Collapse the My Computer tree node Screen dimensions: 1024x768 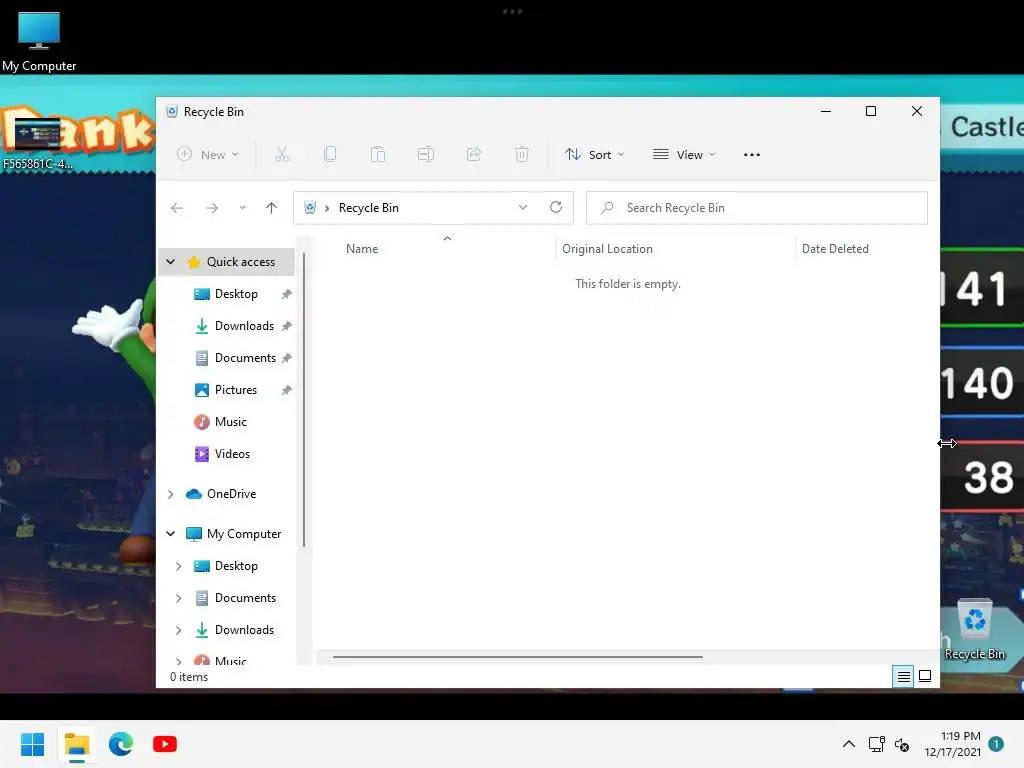(x=170, y=534)
